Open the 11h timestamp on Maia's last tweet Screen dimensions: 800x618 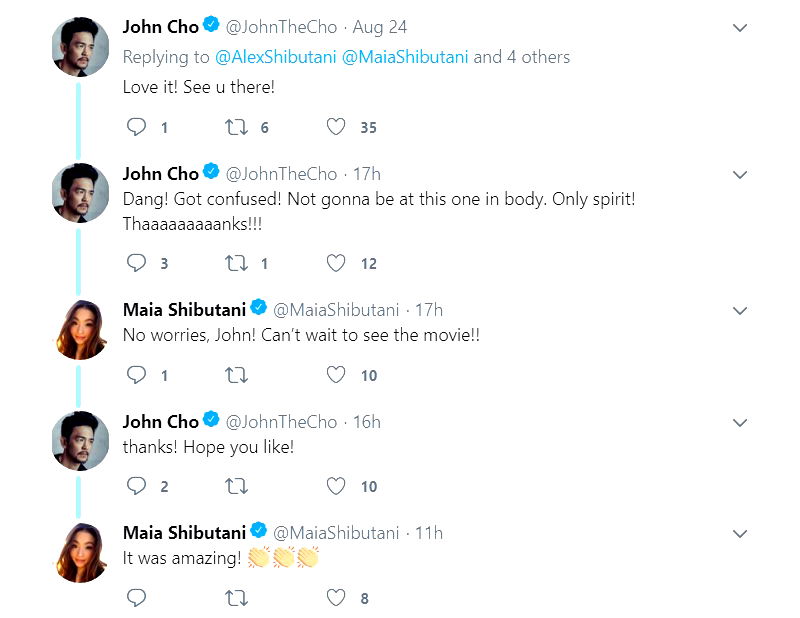[x=430, y=533]
